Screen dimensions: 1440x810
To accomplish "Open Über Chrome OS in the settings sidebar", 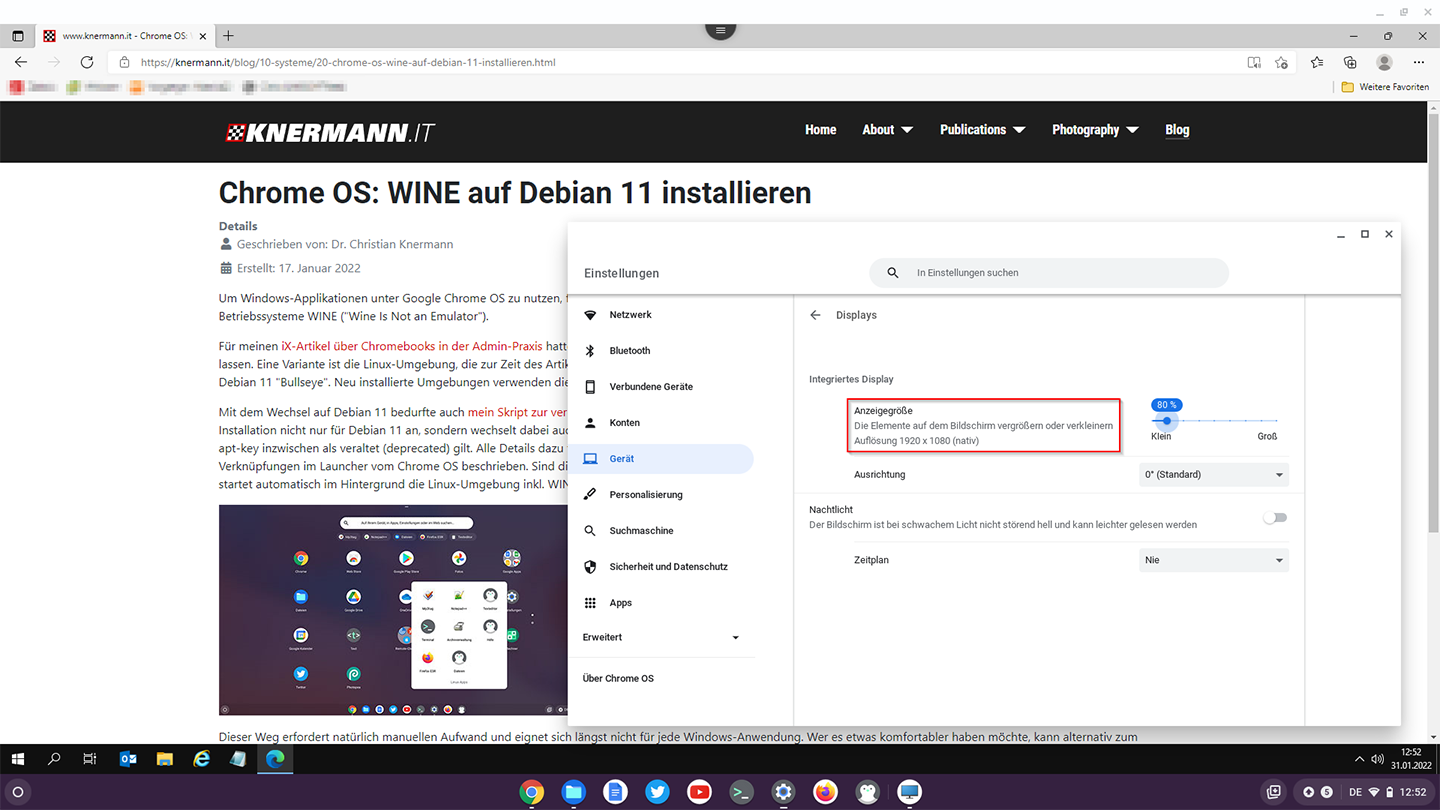I will 618,678.
